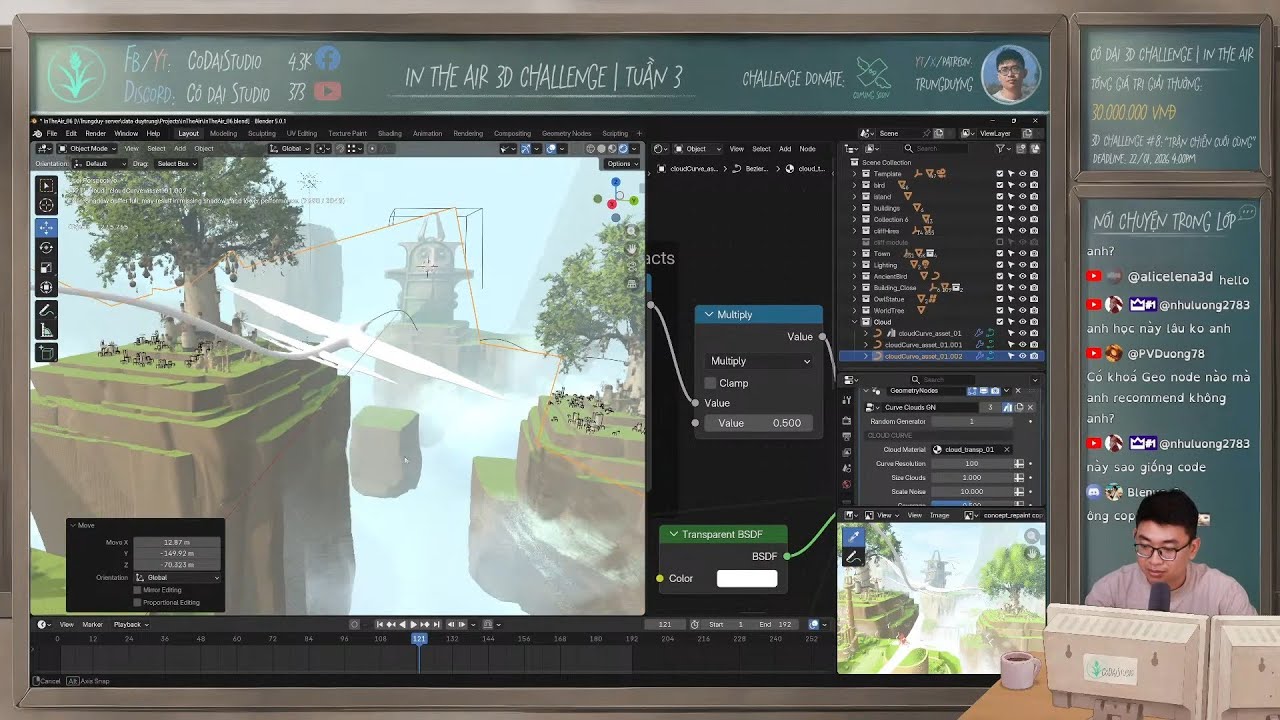The image size is (1280, 720).
Task: Click the YouTube icon in stream header
Action: point(327,91)
